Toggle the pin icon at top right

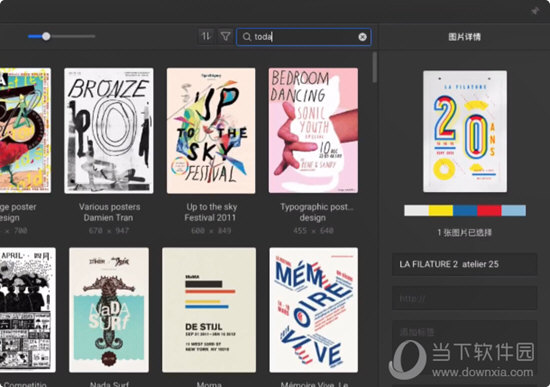535,11
